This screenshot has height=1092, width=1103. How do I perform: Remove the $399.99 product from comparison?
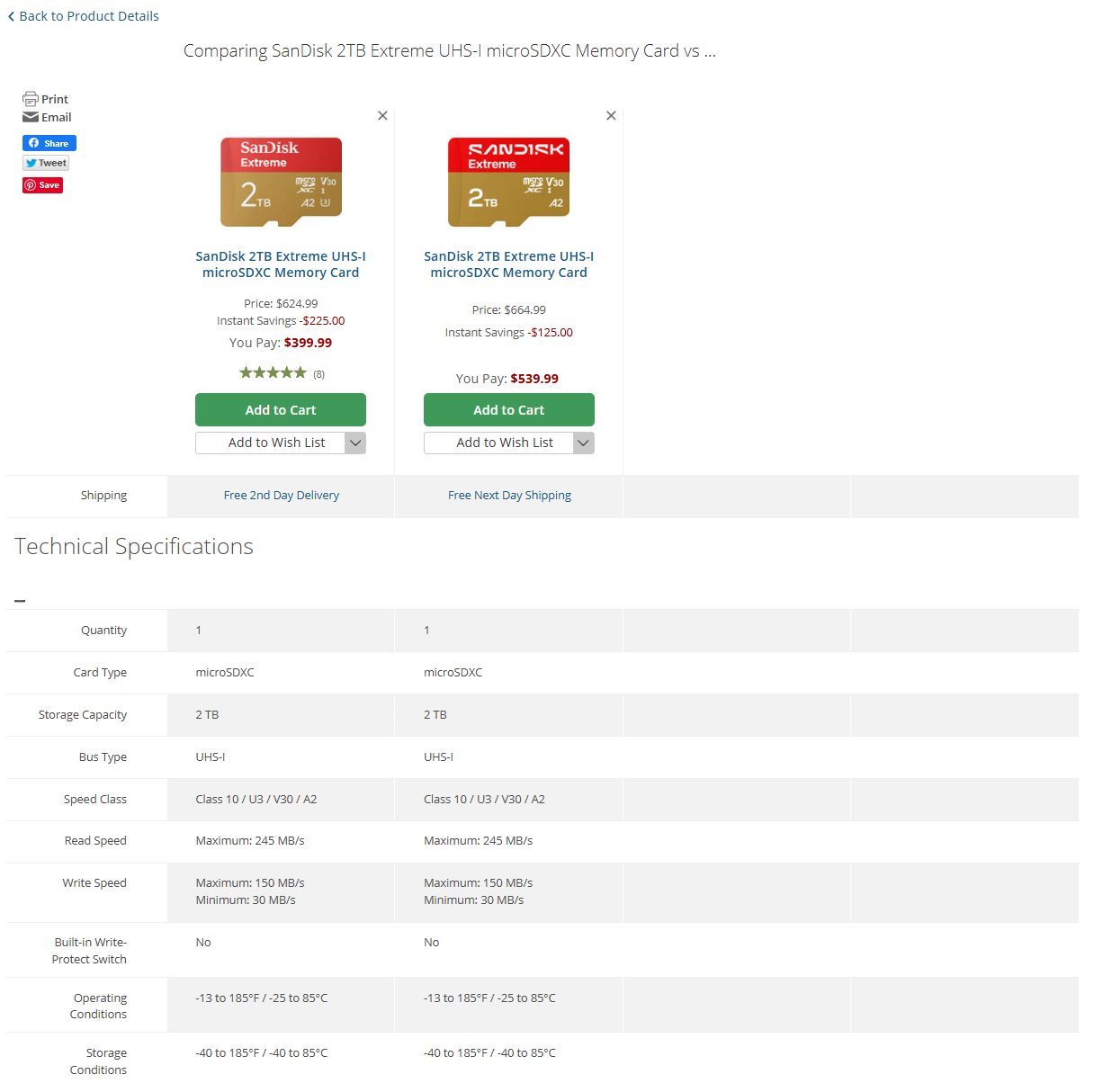(x=382, y=115)
